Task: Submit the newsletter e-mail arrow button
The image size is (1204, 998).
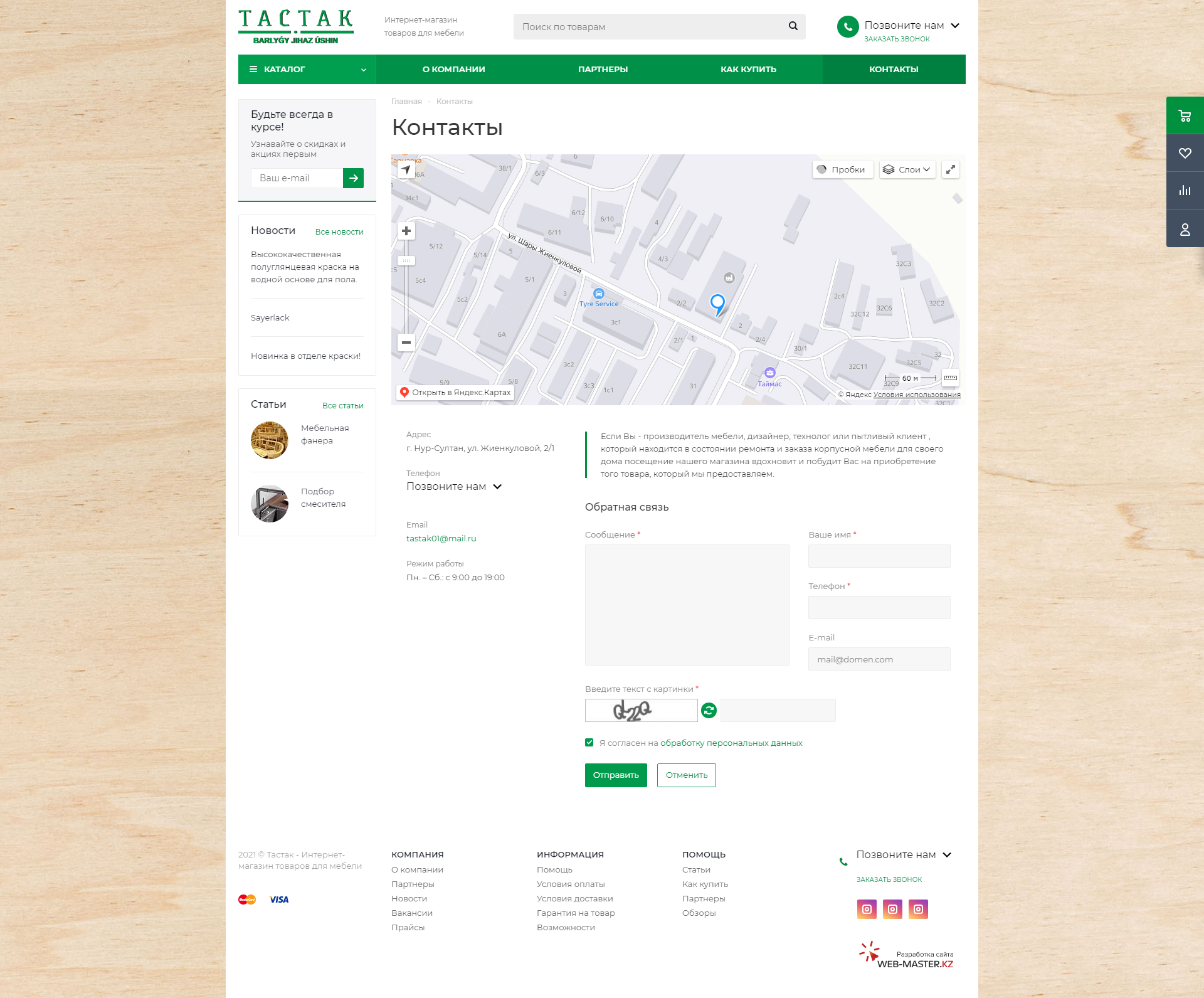Action: click(353, 178)
